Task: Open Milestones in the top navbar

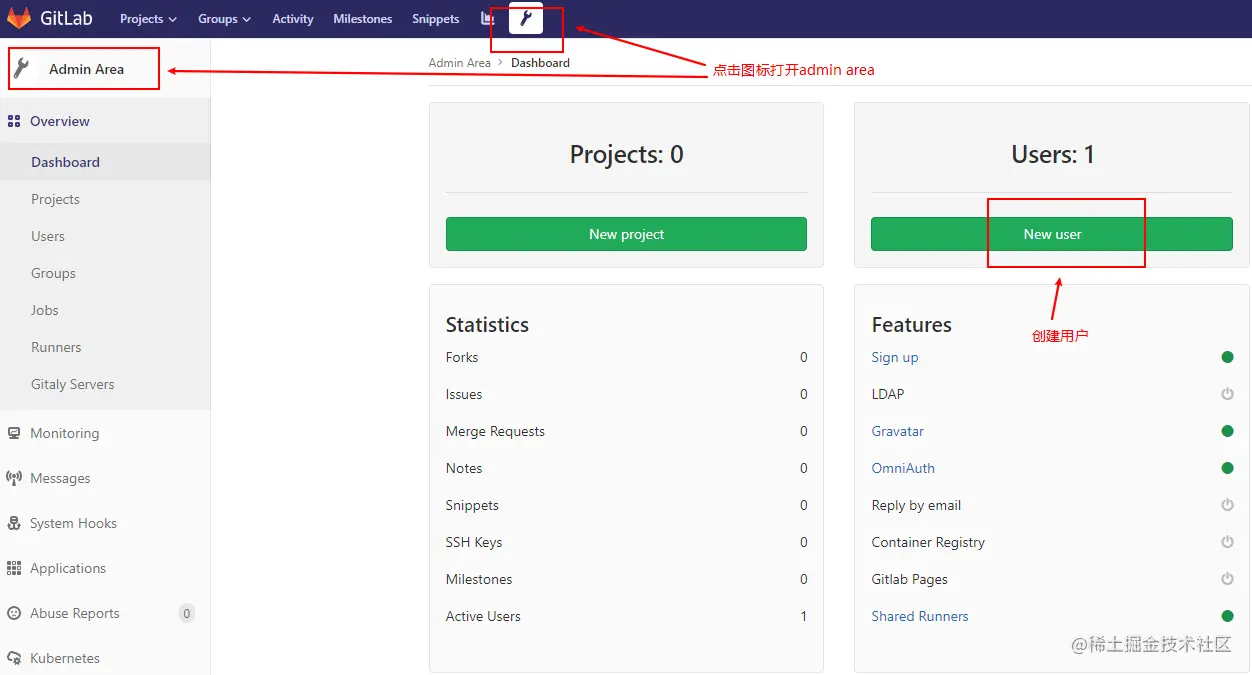Action: point(363,19)
